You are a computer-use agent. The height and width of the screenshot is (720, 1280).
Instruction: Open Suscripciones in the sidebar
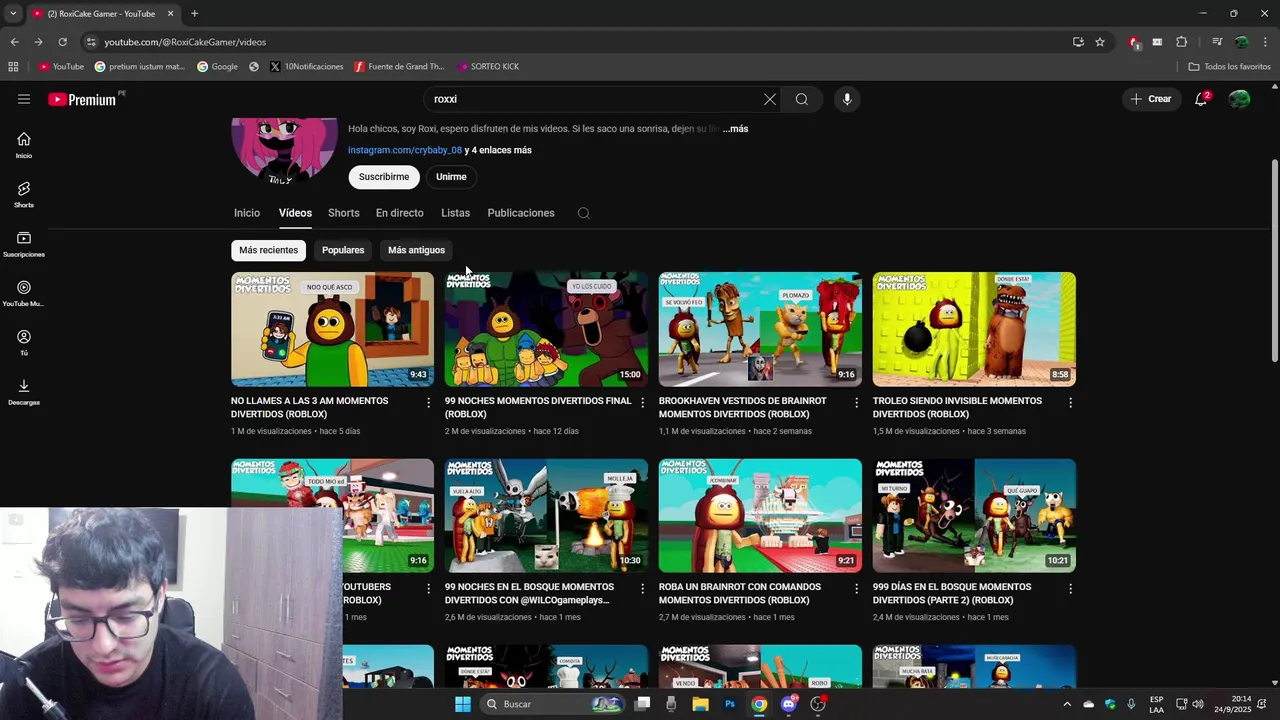coord(24,244)
